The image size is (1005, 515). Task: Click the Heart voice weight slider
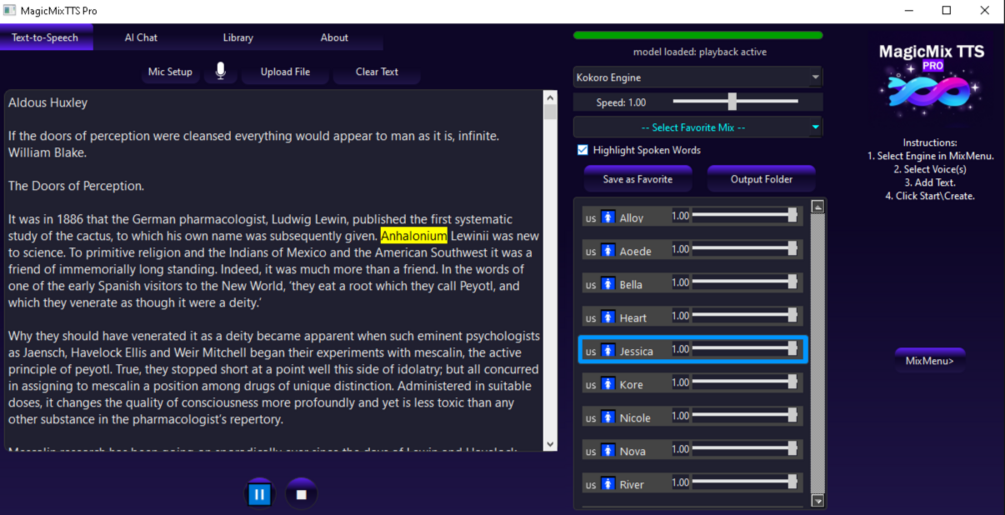coord(745,316)
